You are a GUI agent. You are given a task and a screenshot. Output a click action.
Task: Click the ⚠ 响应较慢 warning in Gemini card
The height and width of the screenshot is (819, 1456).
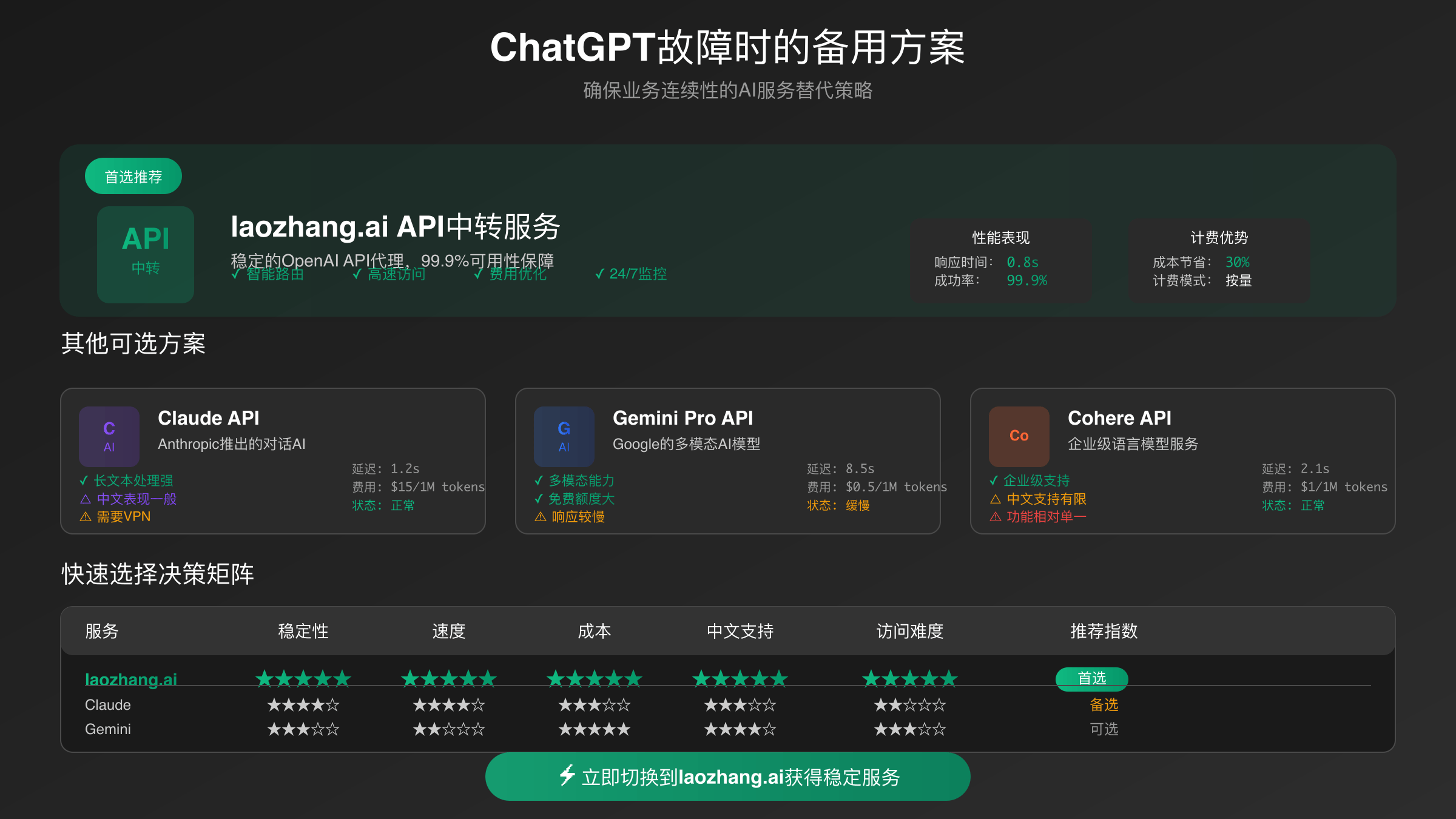(570, 517)
